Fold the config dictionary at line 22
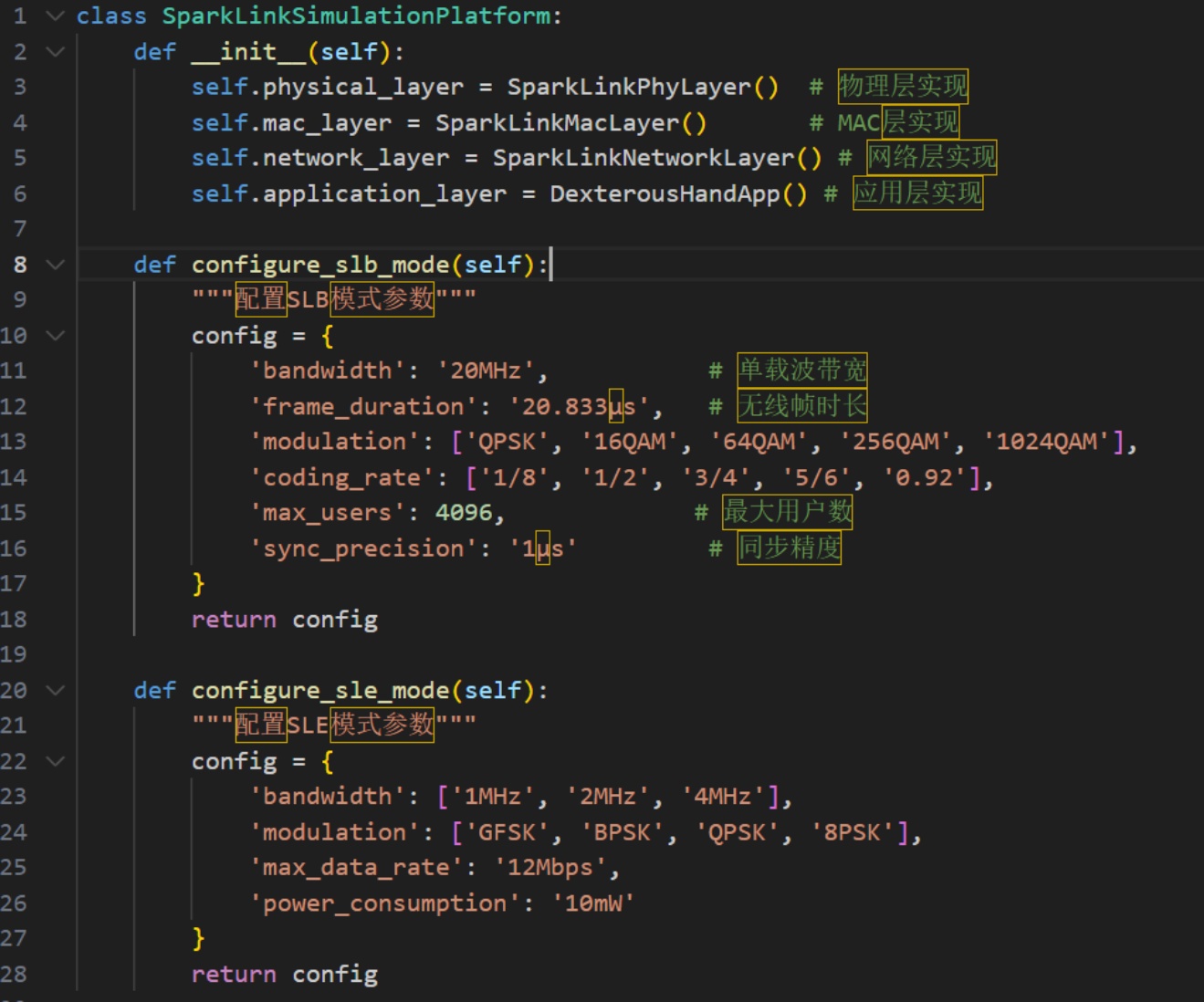 click(x=55, y=761)
